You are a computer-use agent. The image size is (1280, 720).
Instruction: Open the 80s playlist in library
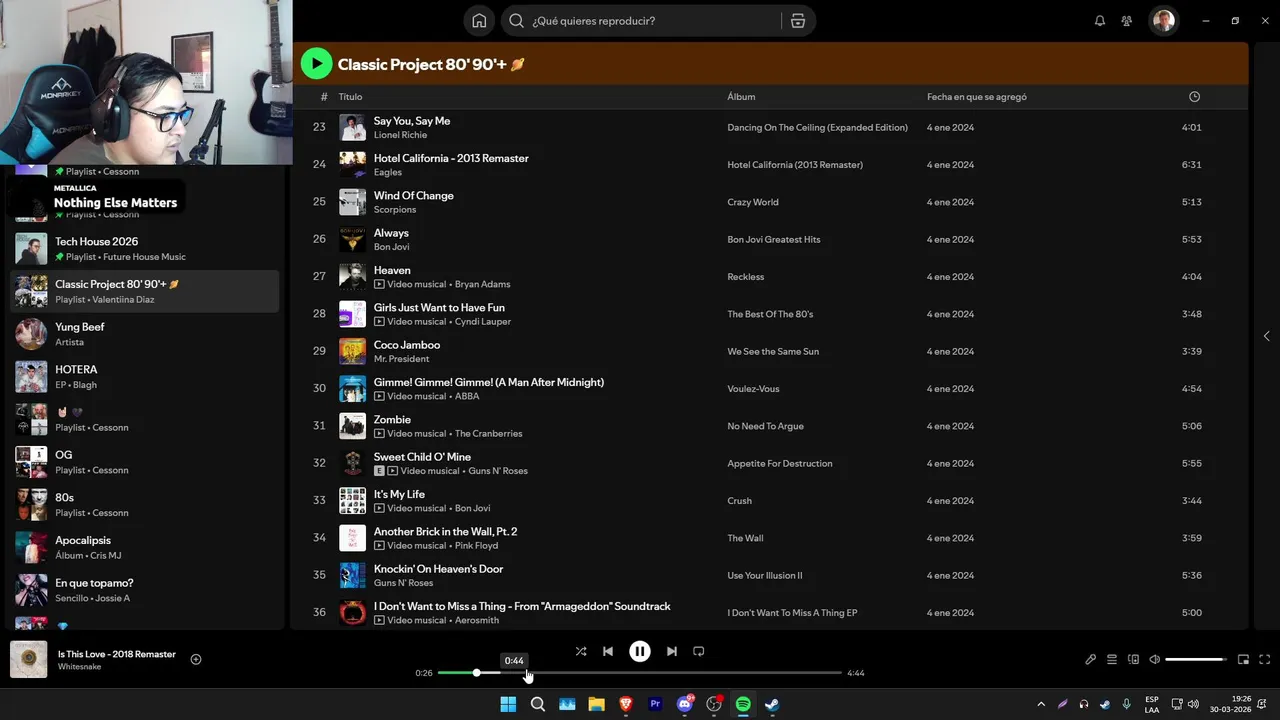tap(145, 504)
